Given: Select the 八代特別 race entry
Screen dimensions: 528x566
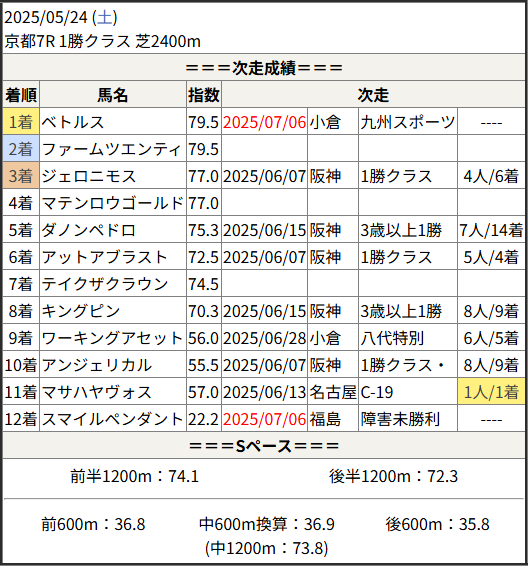Looking at the screenshot, I should coord(392,338).
